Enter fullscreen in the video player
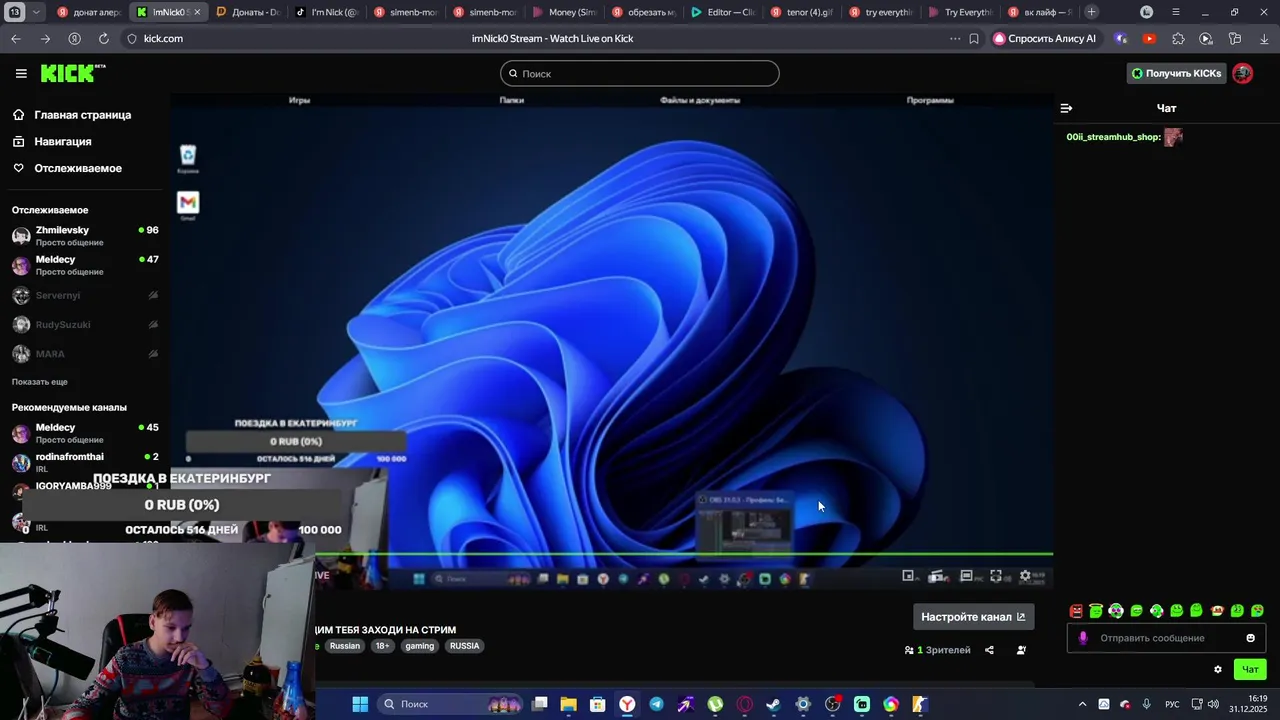The image size is (1280, 720). (996, 576)
